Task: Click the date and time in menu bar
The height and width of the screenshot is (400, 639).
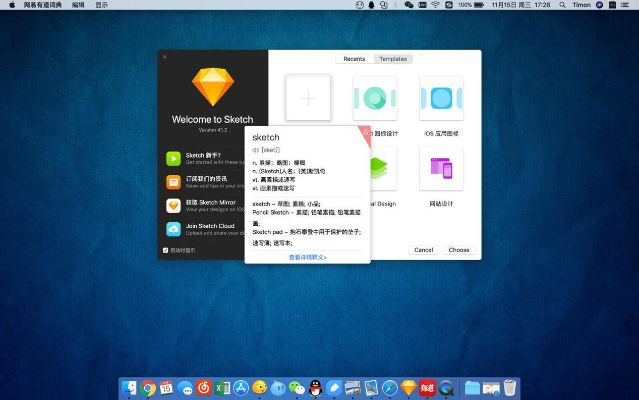Action: coord(521,5)
